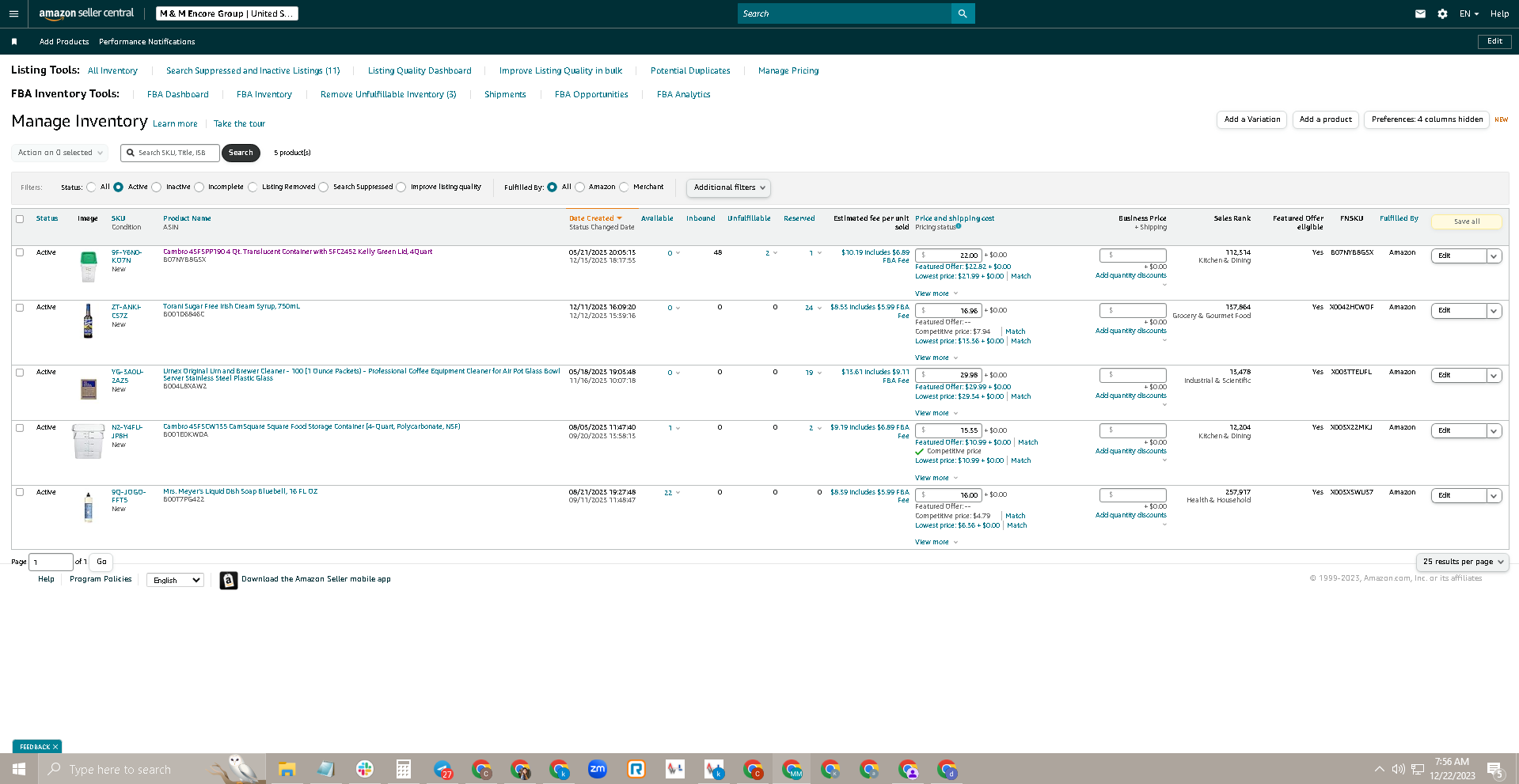Open Edit dropdown arrow for Mrs. Meyer's row
The image size is (1519, 784).
click(x=1494, y=496)
